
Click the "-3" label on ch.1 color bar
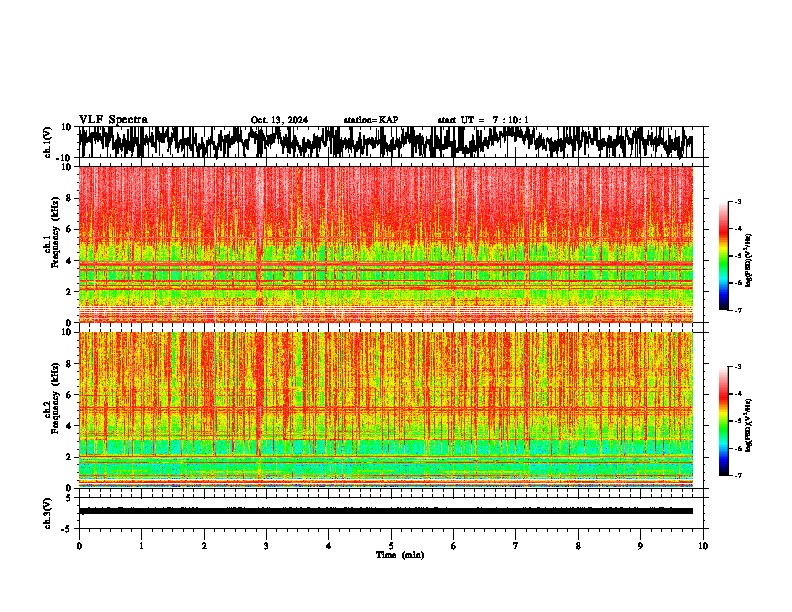738,202
